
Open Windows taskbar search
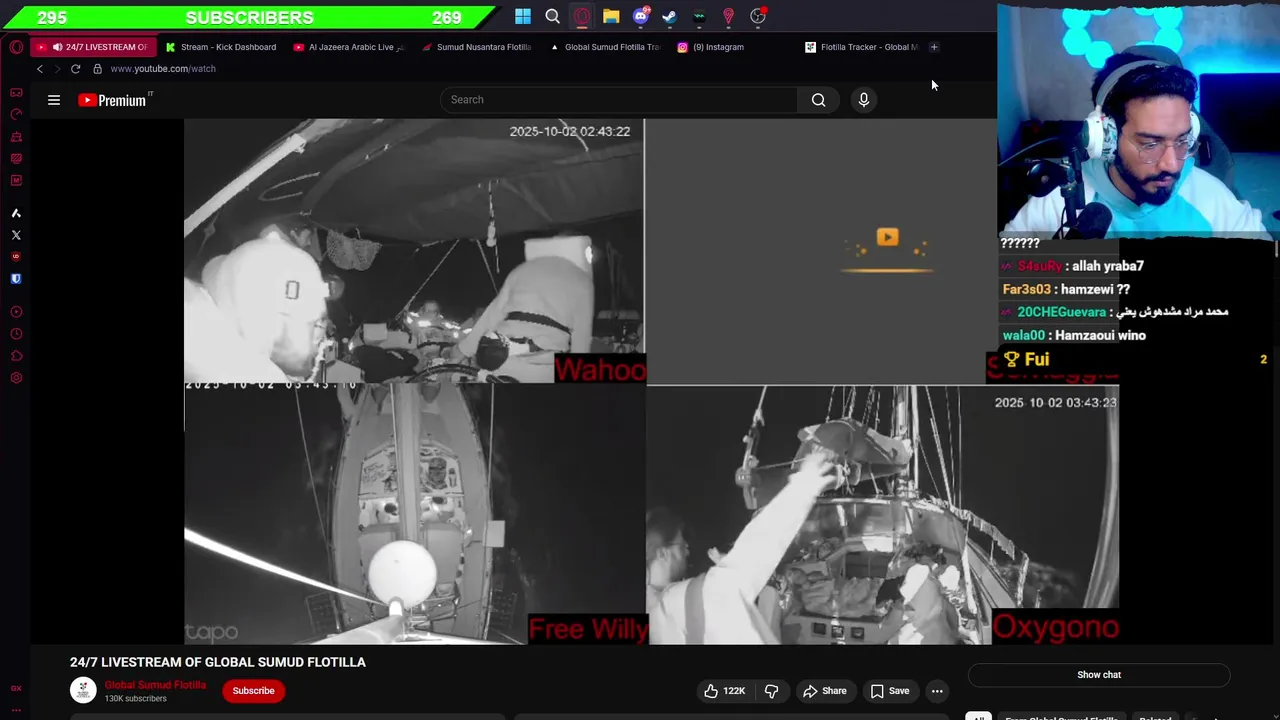pyautogui.click(x=552, y=16)
